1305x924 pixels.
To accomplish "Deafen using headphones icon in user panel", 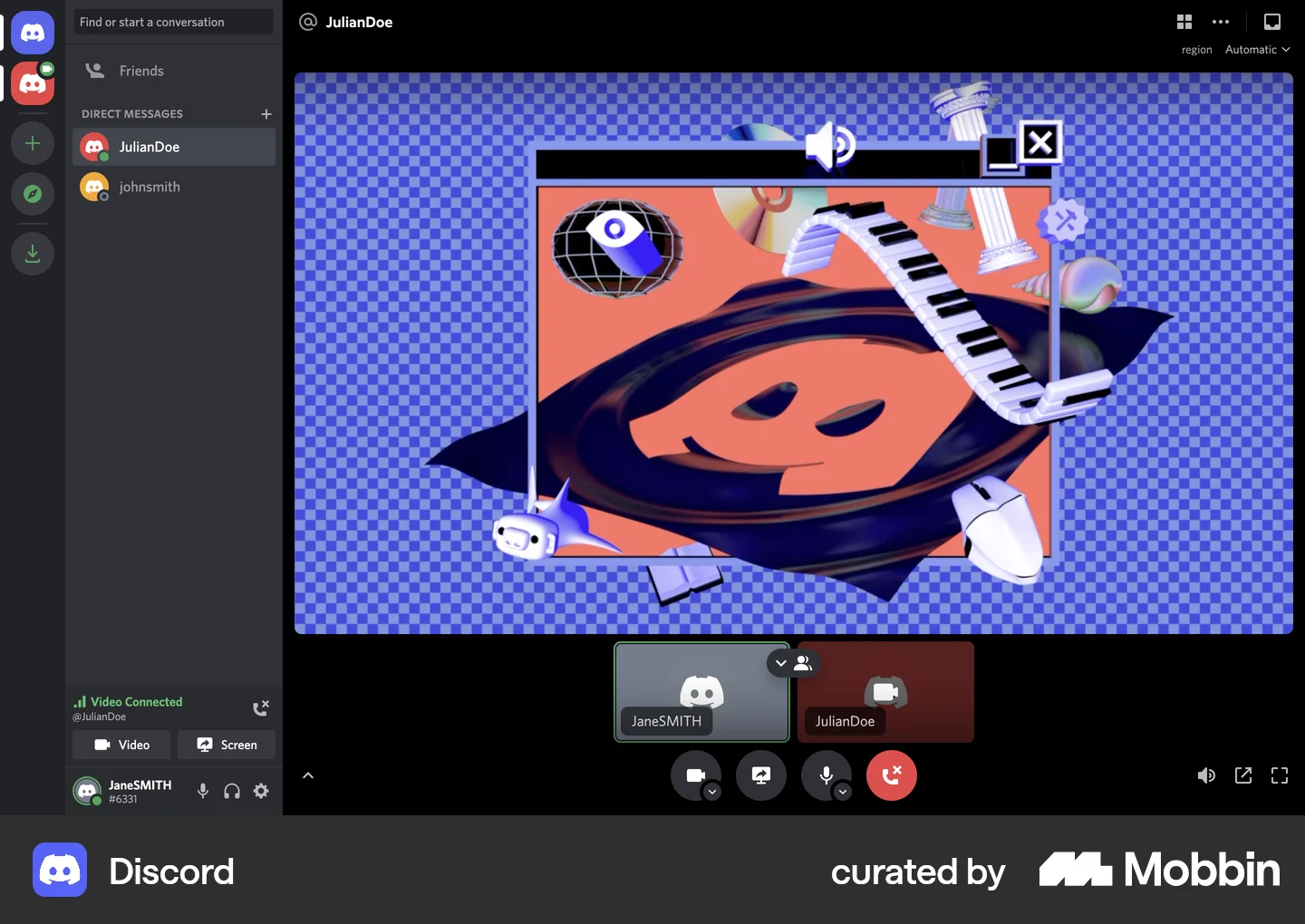I will [232, 791].
